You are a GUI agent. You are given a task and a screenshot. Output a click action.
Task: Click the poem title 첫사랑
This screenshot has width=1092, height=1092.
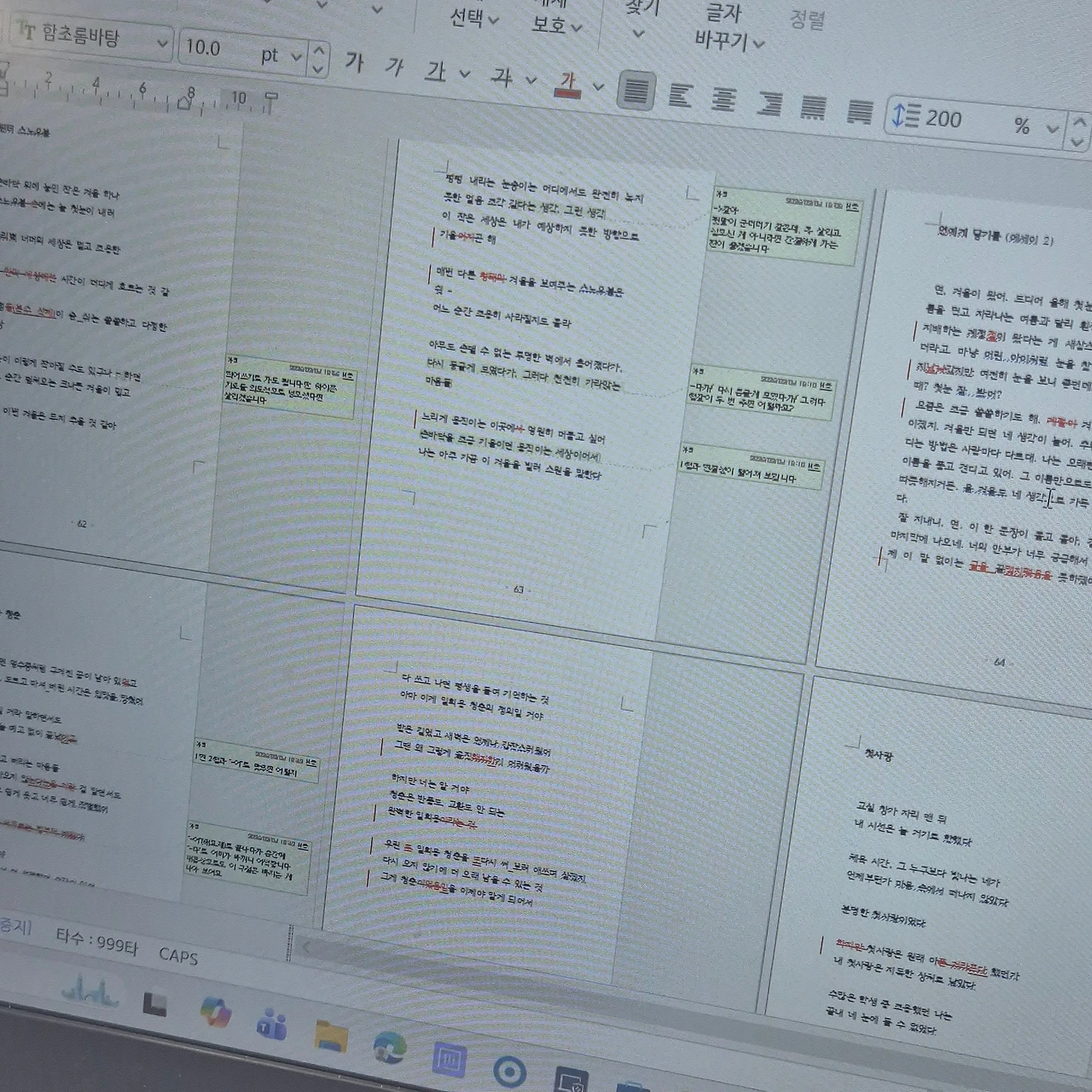[878, 755]
